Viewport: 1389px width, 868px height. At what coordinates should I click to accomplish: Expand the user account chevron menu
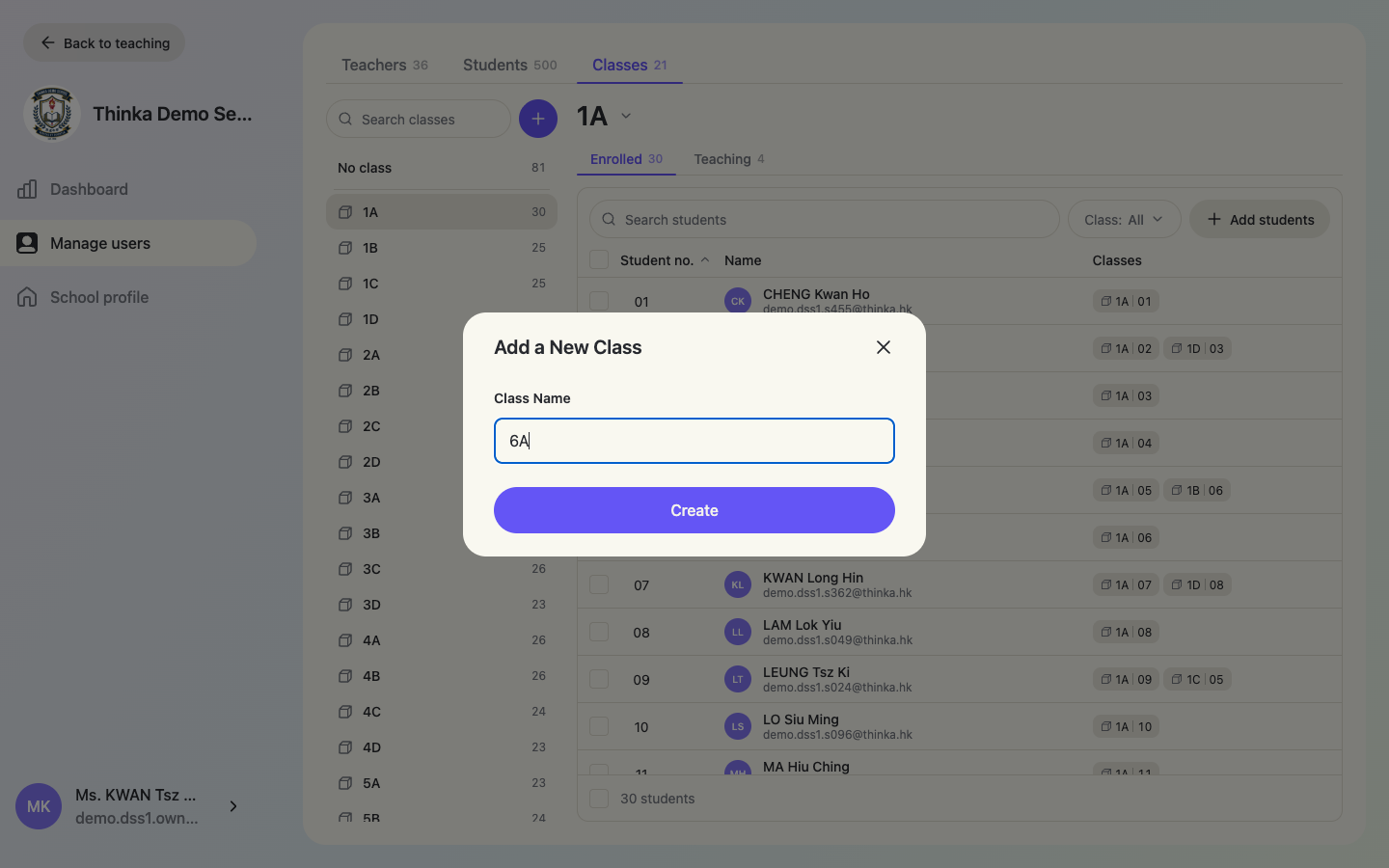(x=233, y=806)
